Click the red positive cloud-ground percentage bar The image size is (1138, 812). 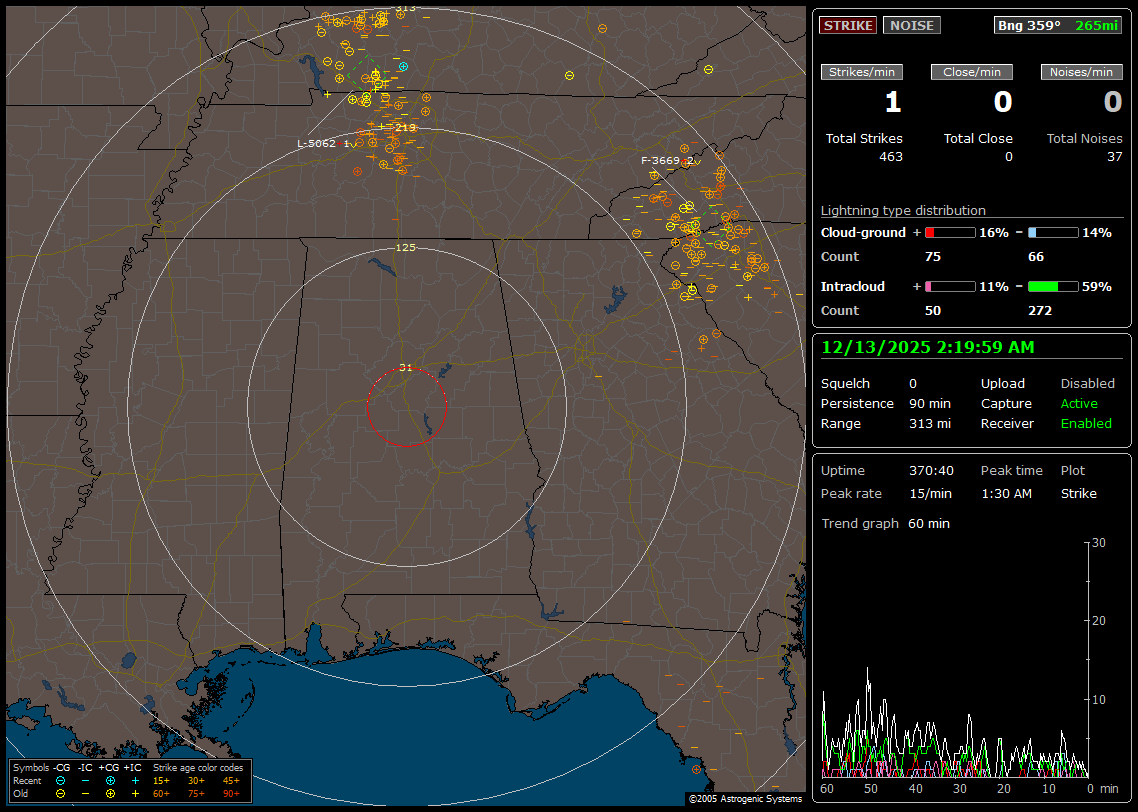[x=949, y=232]
